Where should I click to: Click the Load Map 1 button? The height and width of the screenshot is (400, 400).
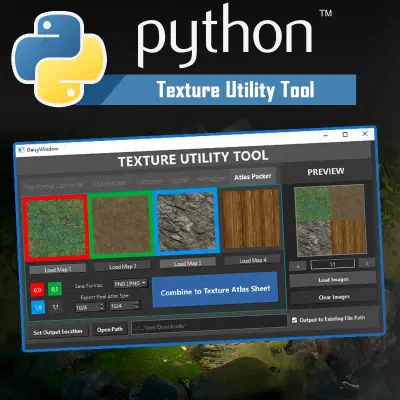click(58, 269)
